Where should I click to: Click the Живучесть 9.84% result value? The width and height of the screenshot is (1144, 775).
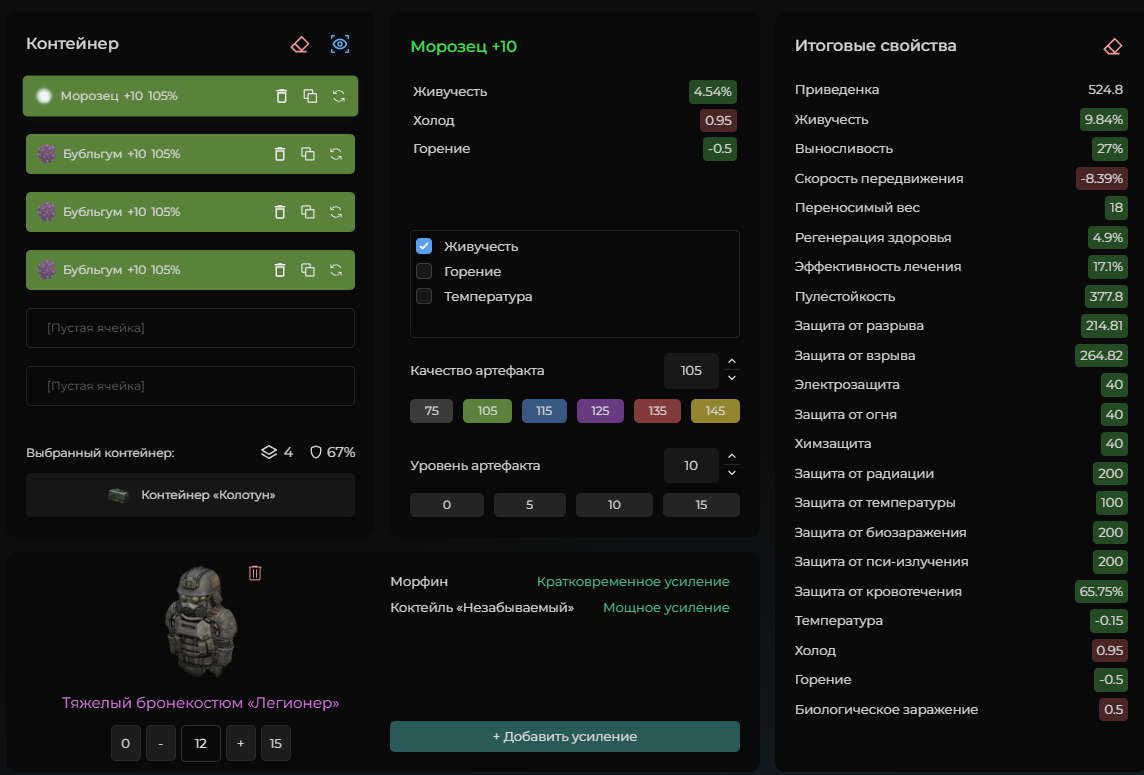coord(1103,120)
